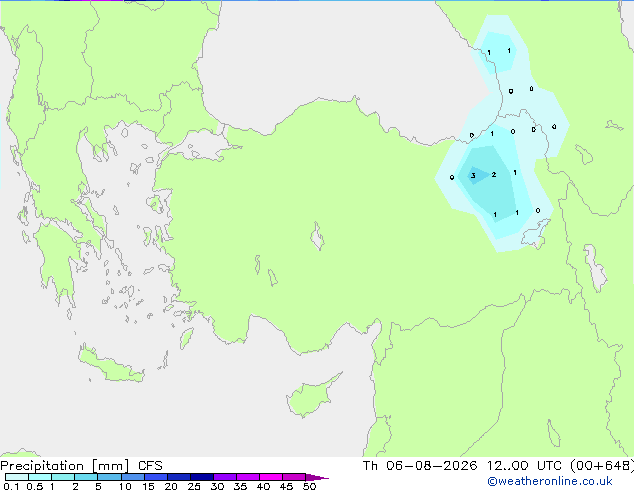
Task: Click the "(00+648)" forecast offset text
Action: pyautogui.click(x=602, y=466)
